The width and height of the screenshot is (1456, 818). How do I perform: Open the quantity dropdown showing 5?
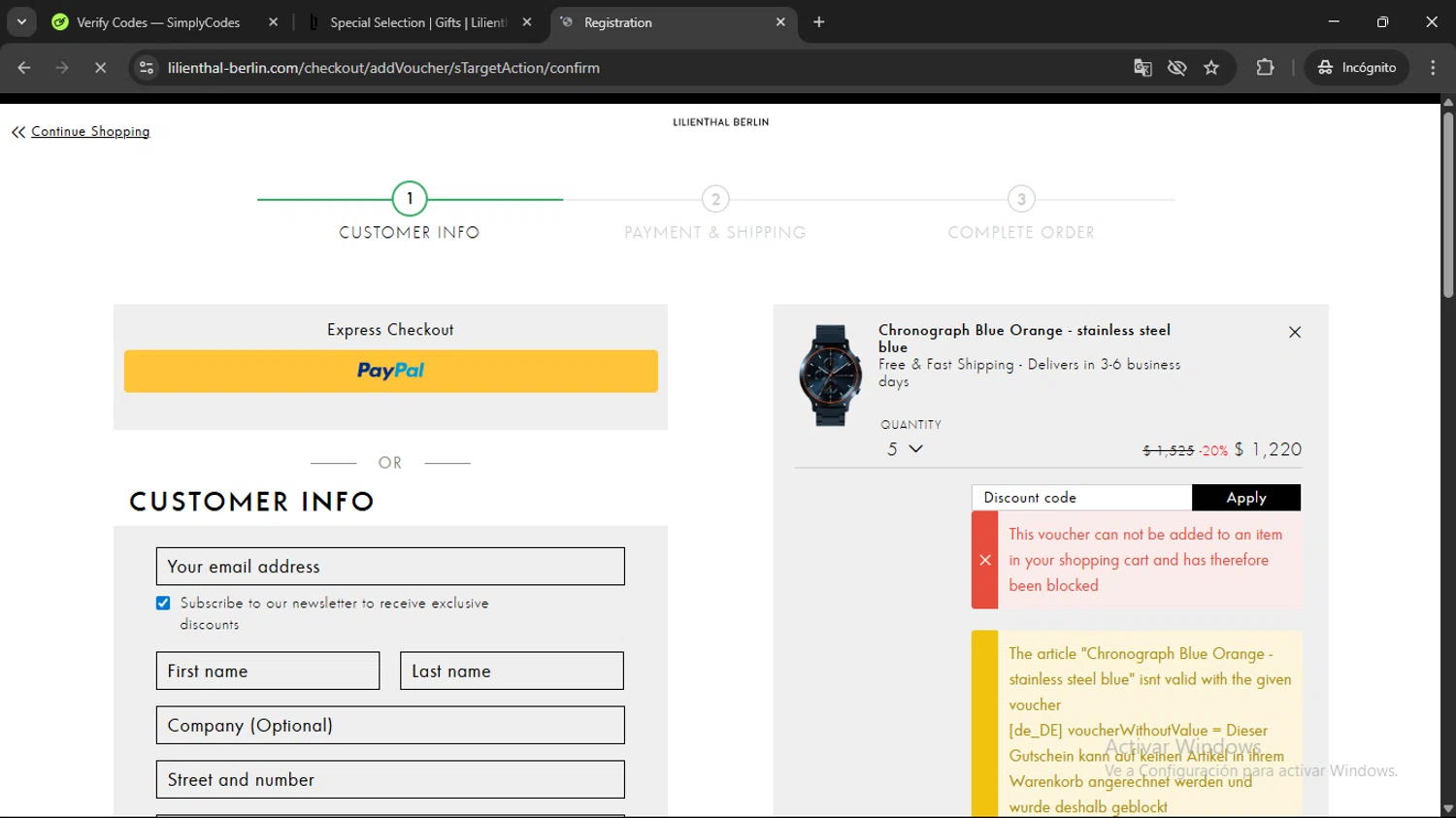(x=904, y=449)
